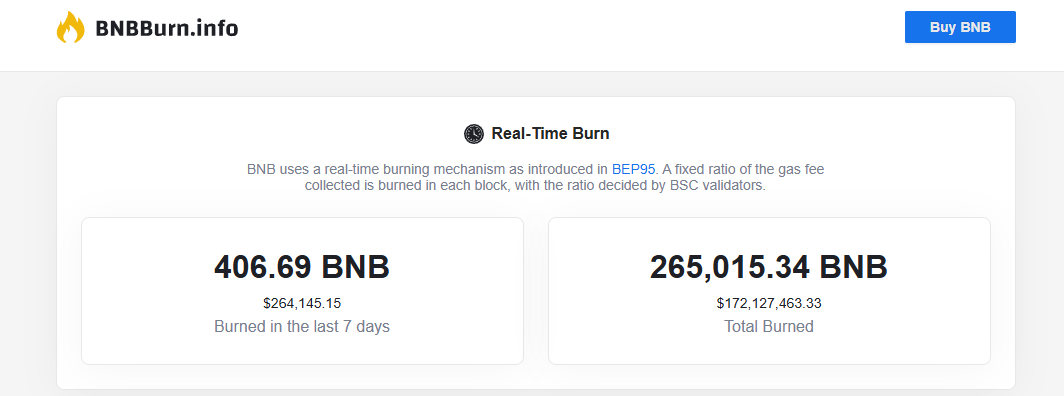Click the Buy BNB button

960,27
